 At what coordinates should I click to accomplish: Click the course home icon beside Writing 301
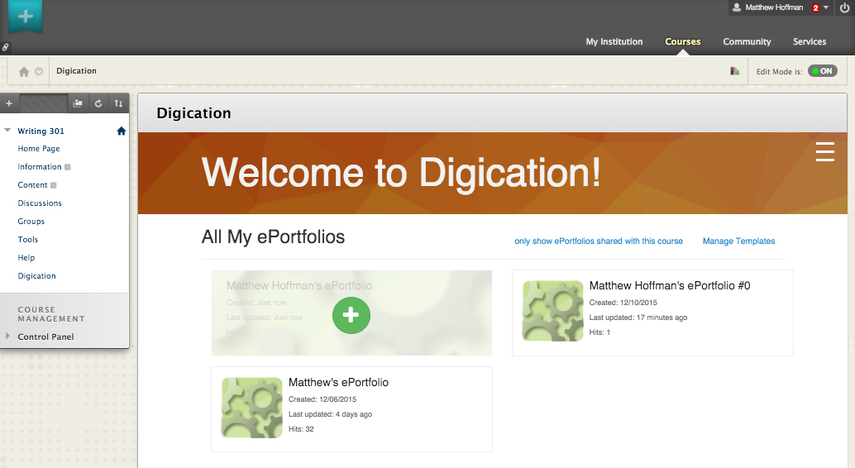click(121, 131)
